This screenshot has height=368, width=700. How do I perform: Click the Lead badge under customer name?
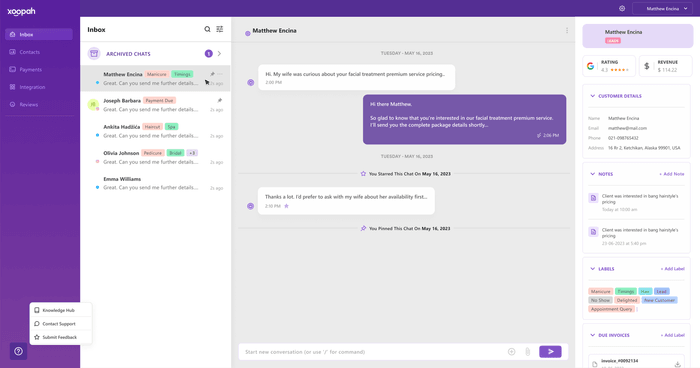tap(613, 41)
